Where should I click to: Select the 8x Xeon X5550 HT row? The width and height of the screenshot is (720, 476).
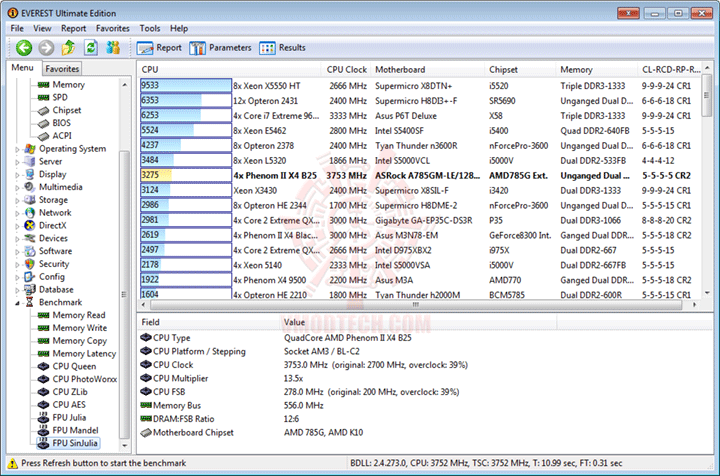(x=420, y=86)
